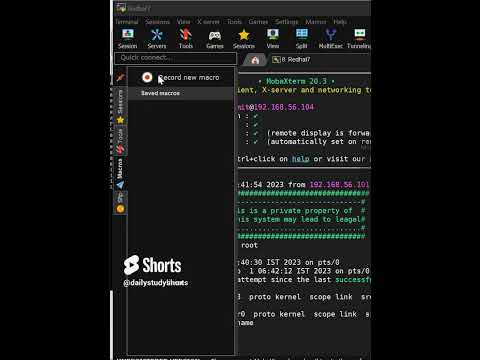Open the Sessions star toolbar icon
Viewport: 480px width, 360px height.
(x=244, y=39)
